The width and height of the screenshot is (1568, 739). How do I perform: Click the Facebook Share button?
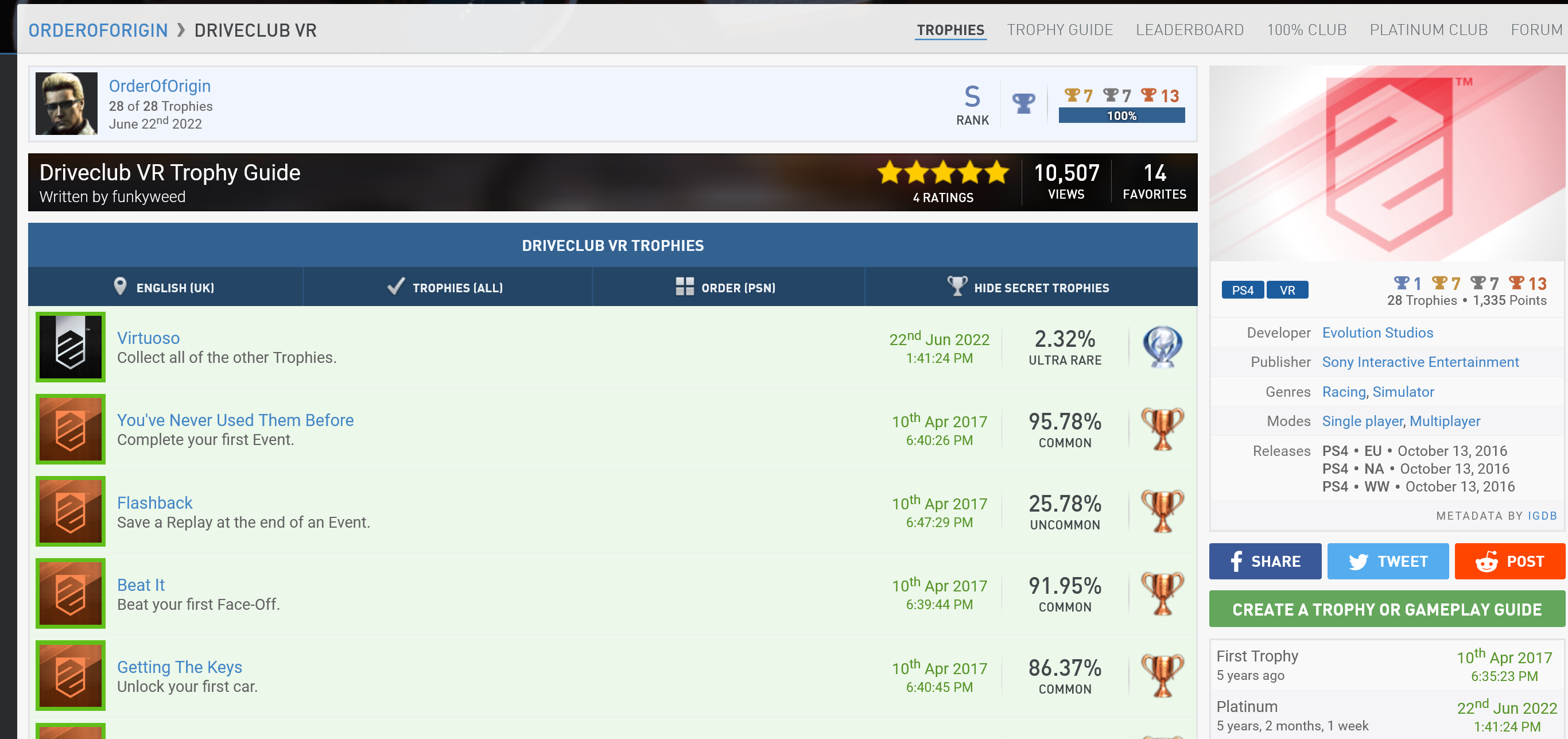click(x=1264, y=560)
